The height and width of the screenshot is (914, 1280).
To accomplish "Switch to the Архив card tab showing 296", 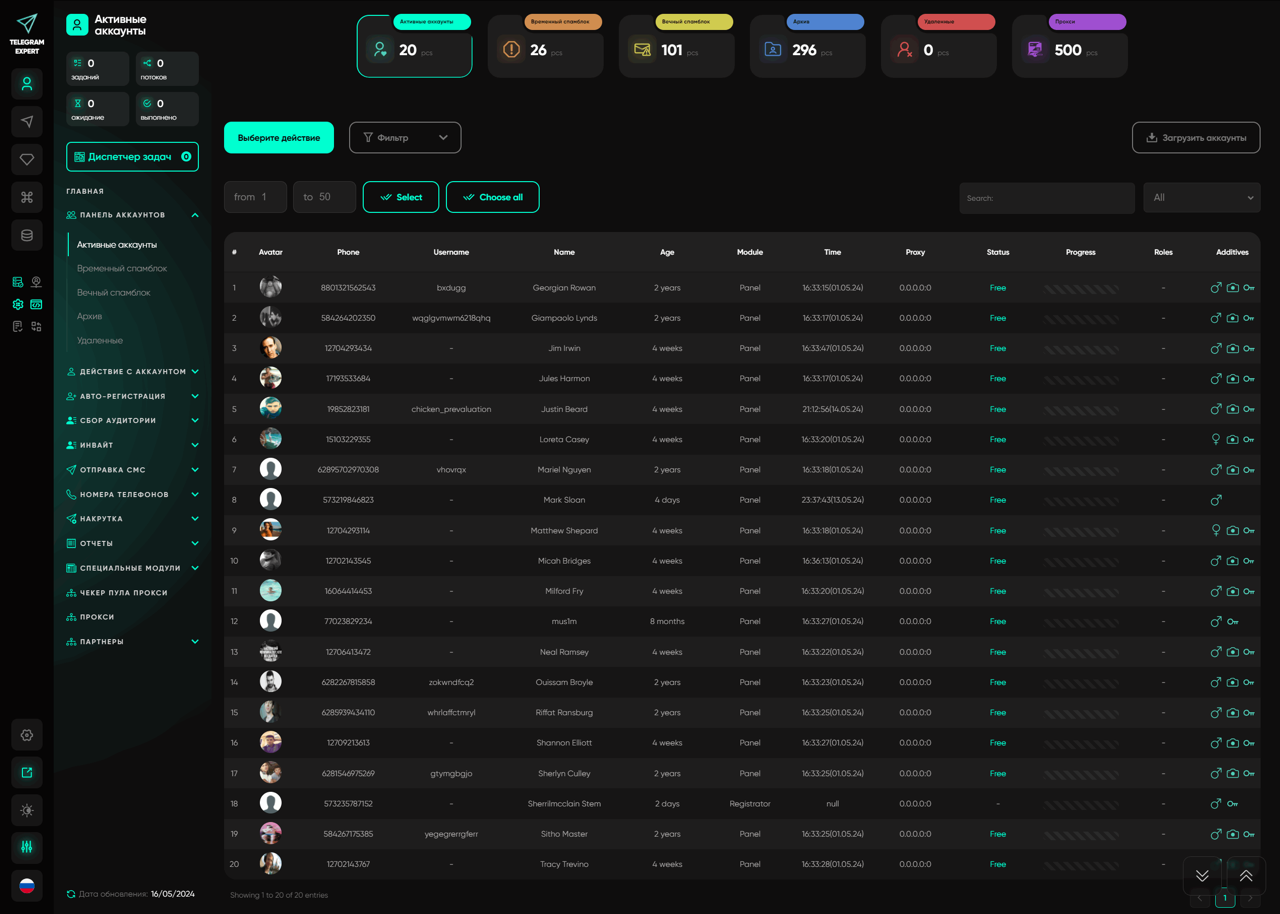I will tap(807, 46).
